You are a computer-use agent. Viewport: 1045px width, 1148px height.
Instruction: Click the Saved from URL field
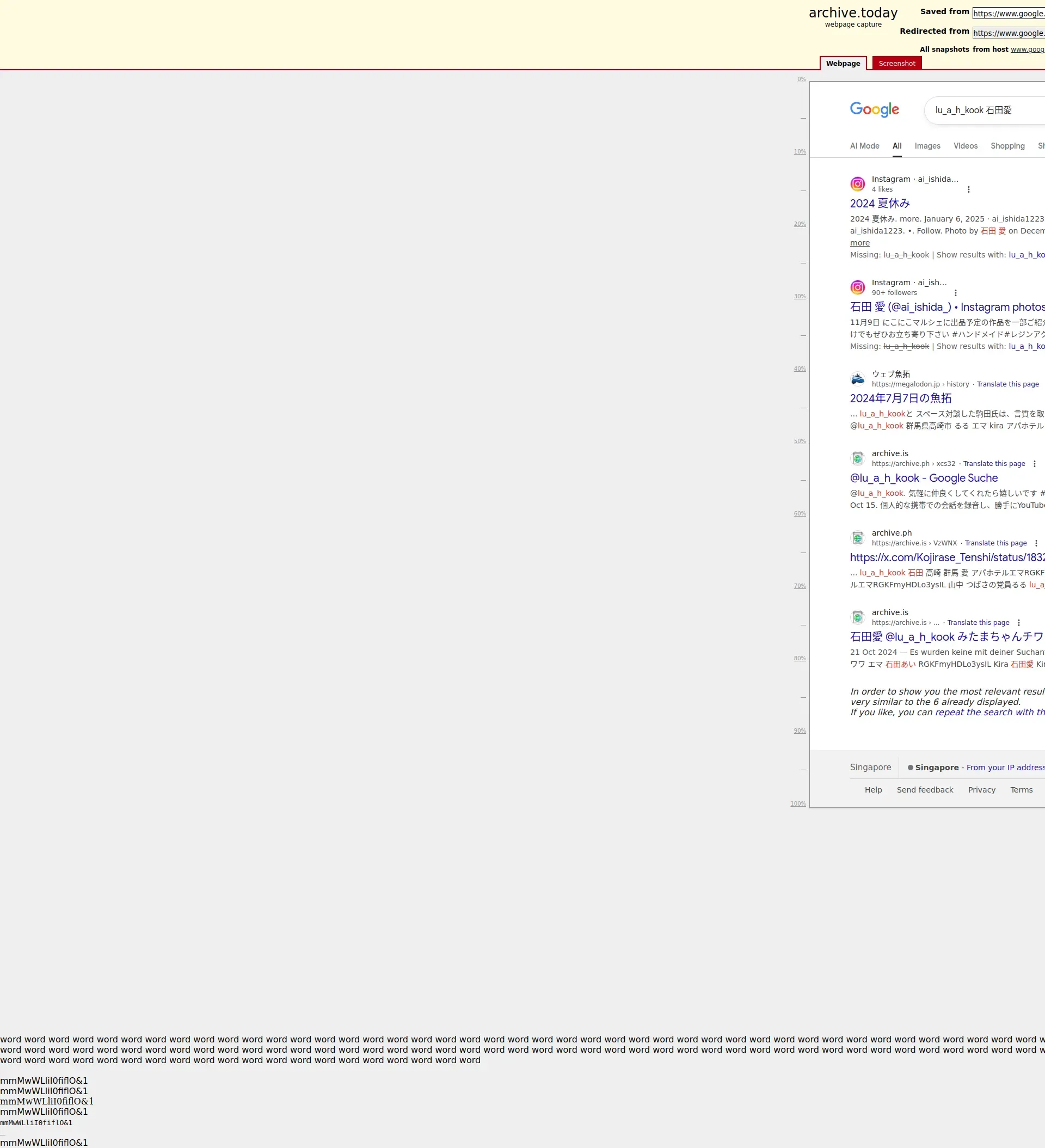tap(1008, 14)
